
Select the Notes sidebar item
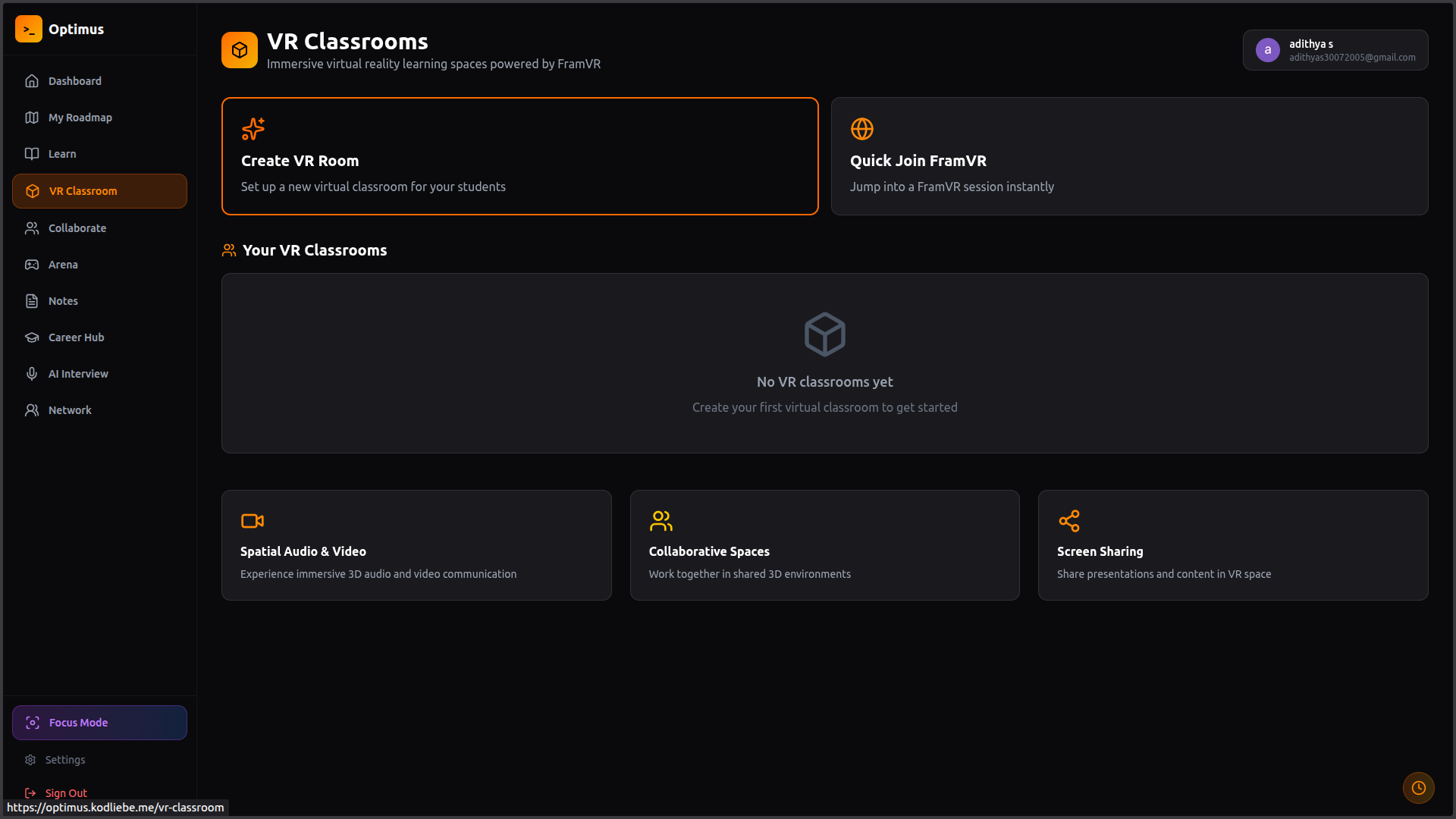click(63, 301)
